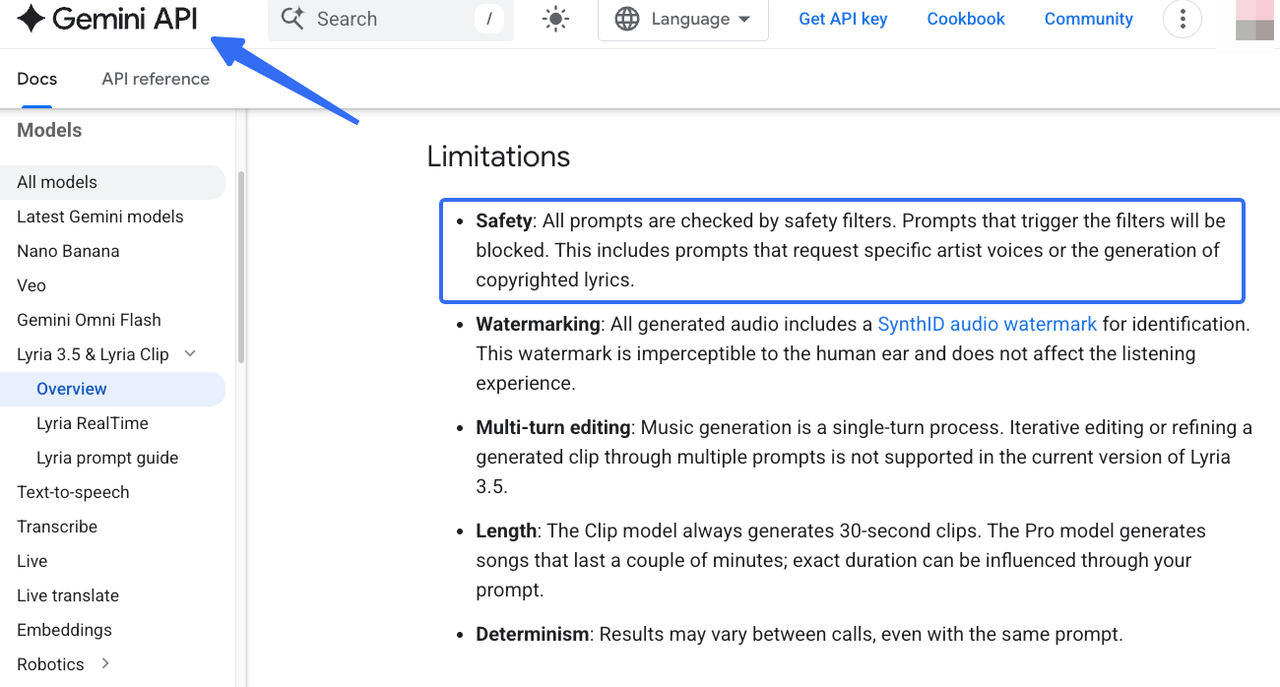Switch to the API reference tab

pyautogui.click(x=156, y=79)
